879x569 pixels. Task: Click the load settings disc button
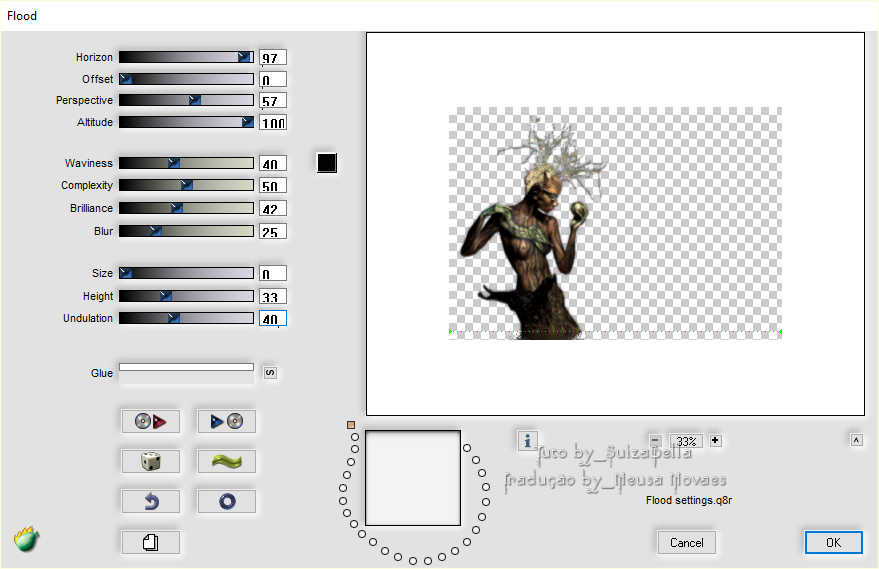point(150,421)
